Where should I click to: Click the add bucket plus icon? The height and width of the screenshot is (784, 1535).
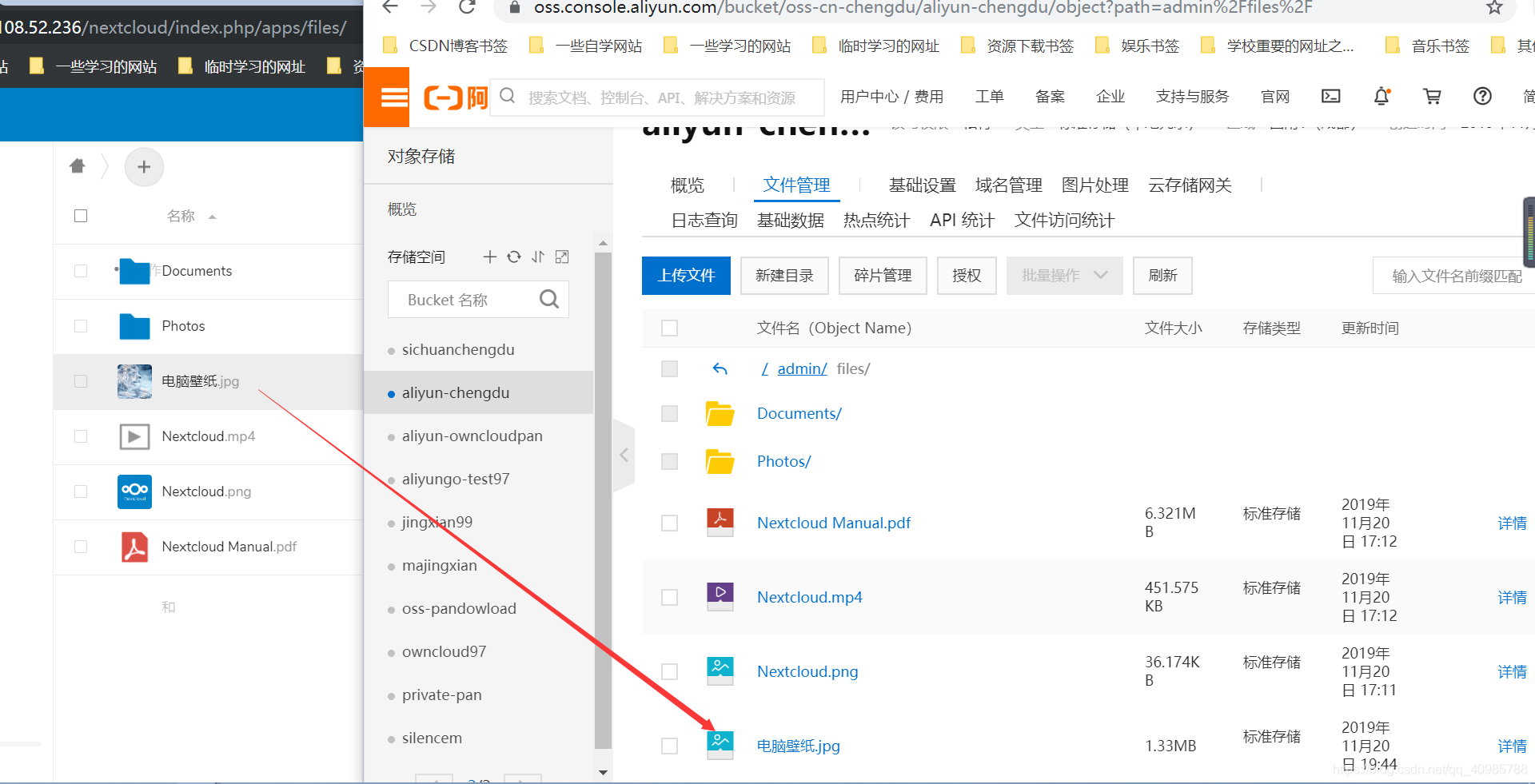[x=490, y=257]
